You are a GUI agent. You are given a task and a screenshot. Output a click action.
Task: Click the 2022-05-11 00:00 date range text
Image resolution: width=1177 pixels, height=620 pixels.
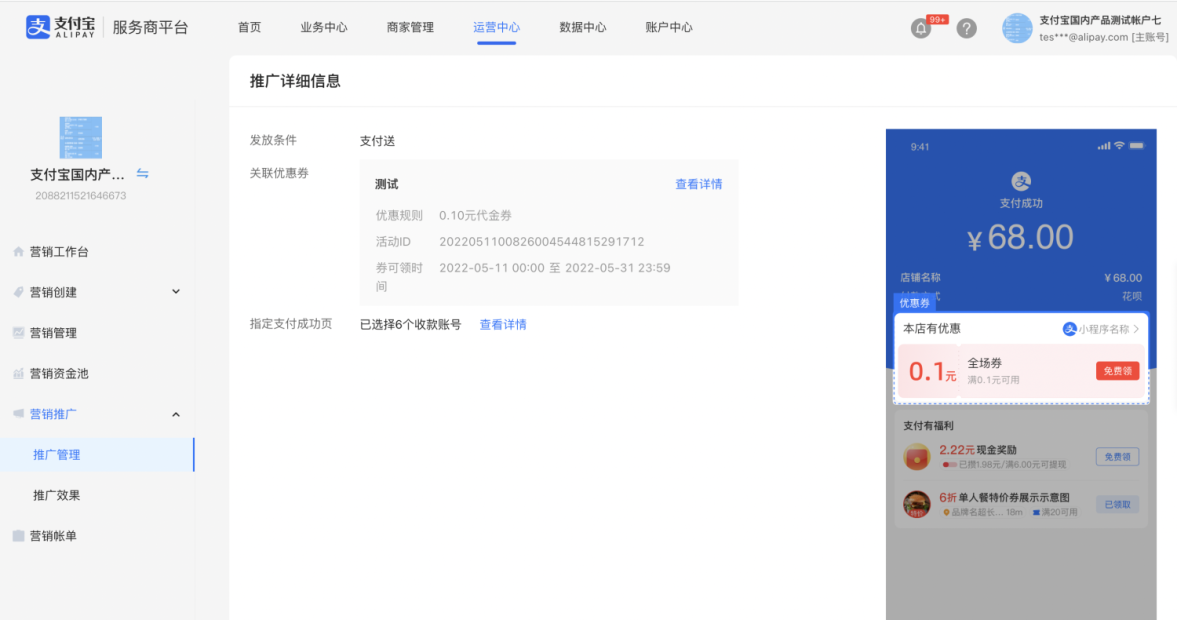[555, 268]
